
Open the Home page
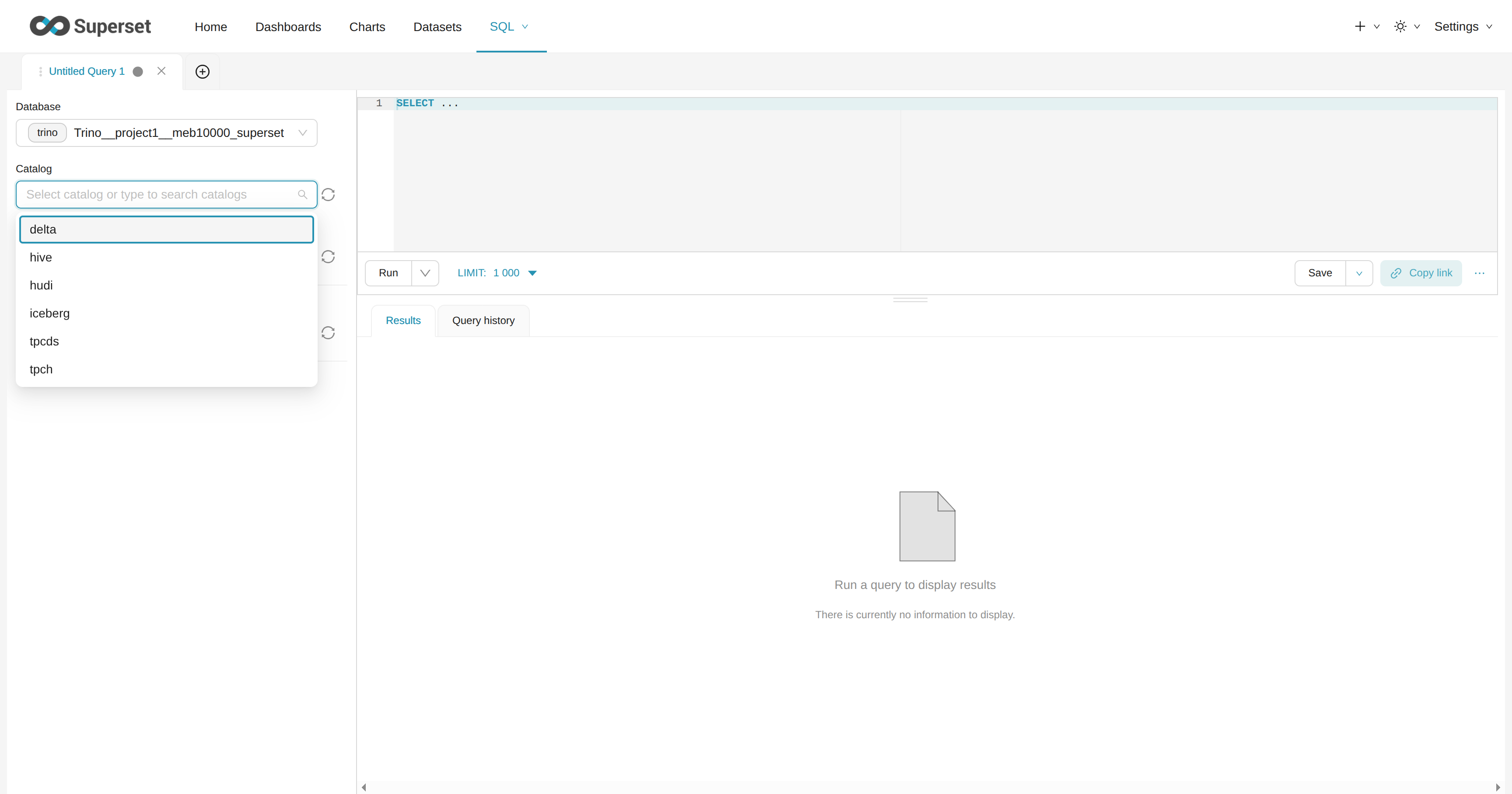211,27
